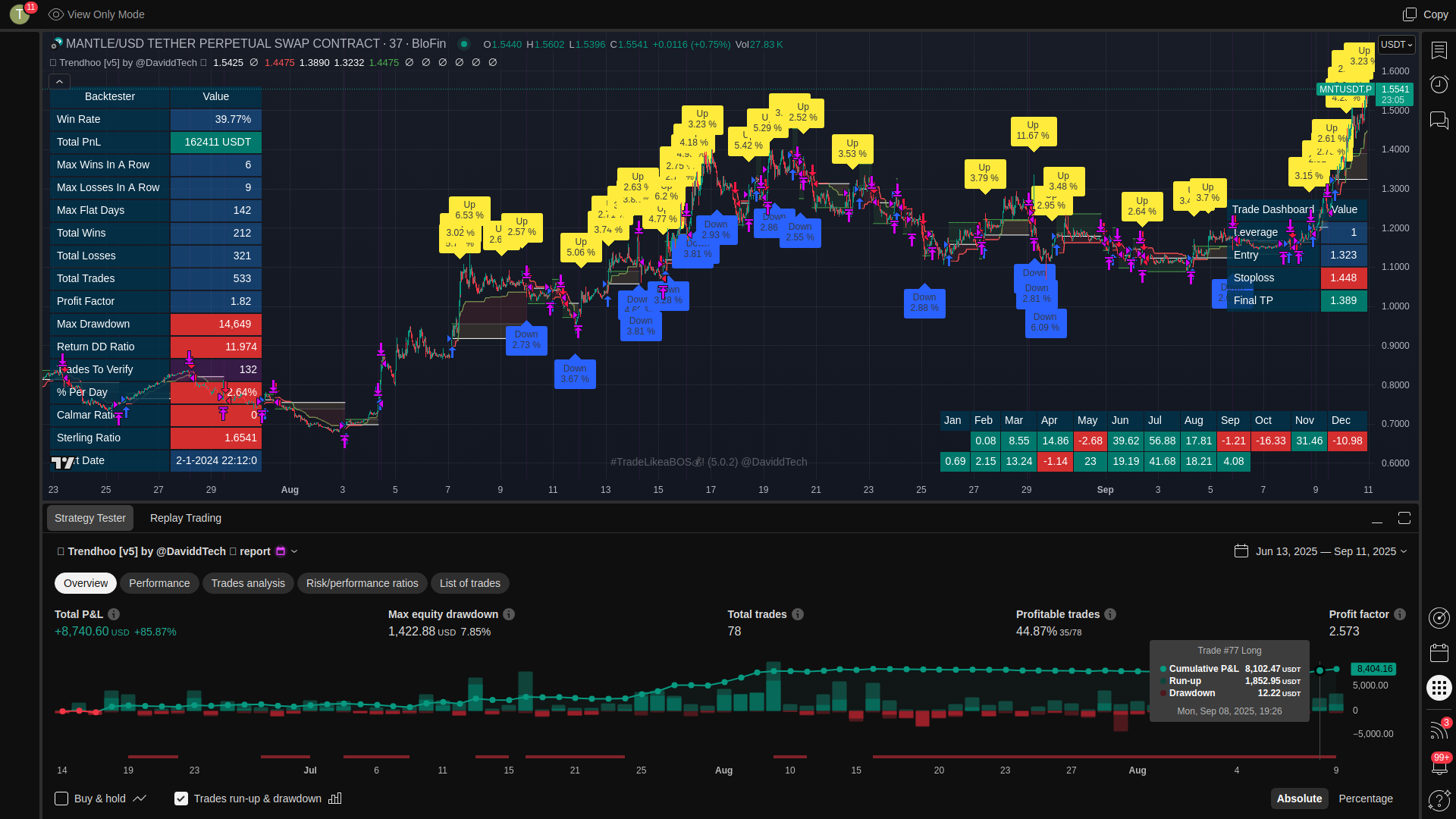Open the USDT currency dropdown
The image size is (1456, 819).
[x=1396, y=45]
